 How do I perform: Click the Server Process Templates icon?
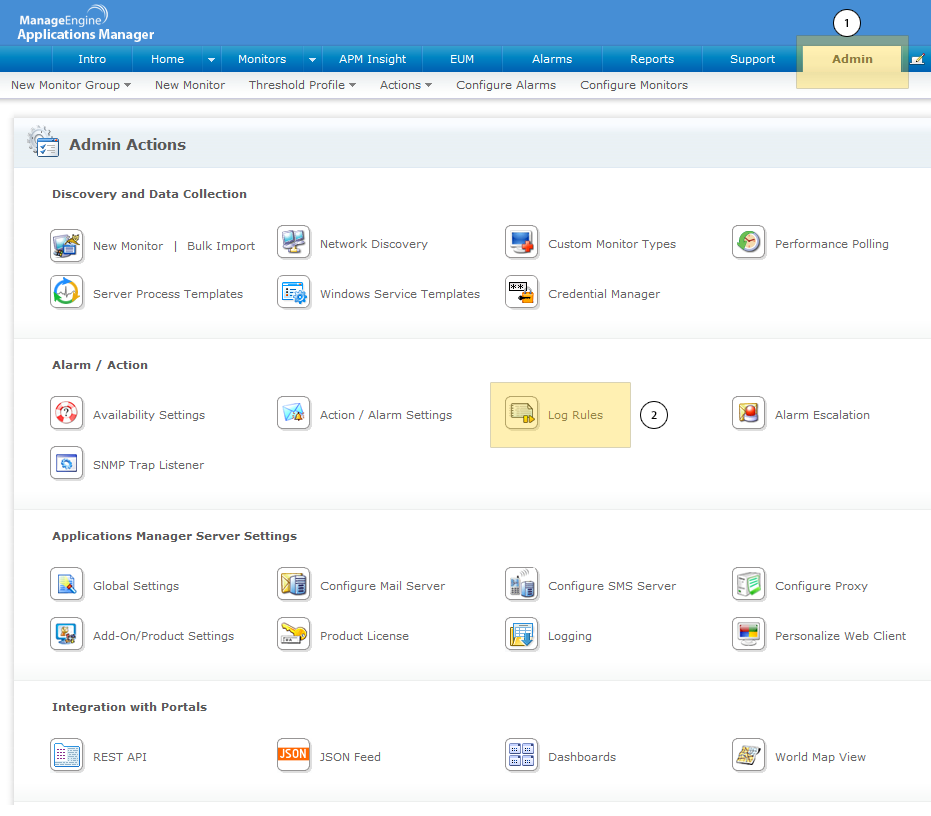[66, 293]
